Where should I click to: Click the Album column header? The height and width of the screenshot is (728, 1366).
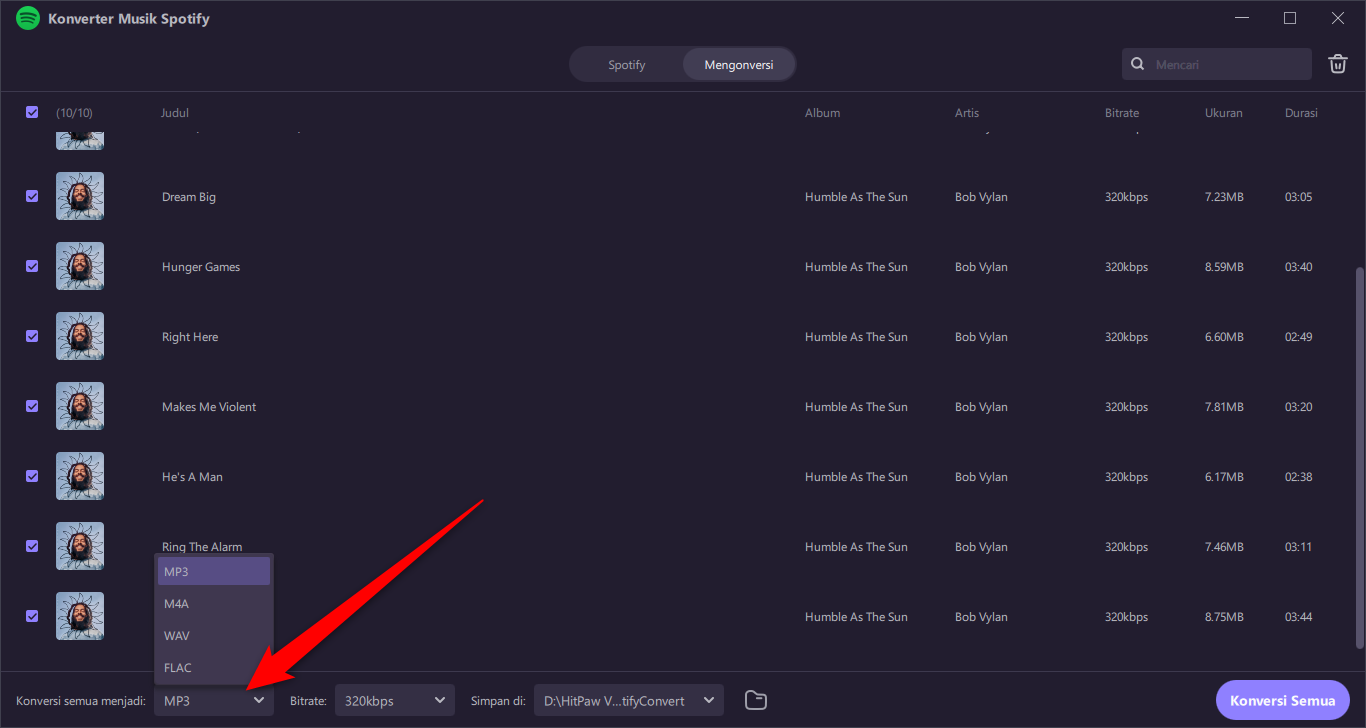tap(822, 113)
